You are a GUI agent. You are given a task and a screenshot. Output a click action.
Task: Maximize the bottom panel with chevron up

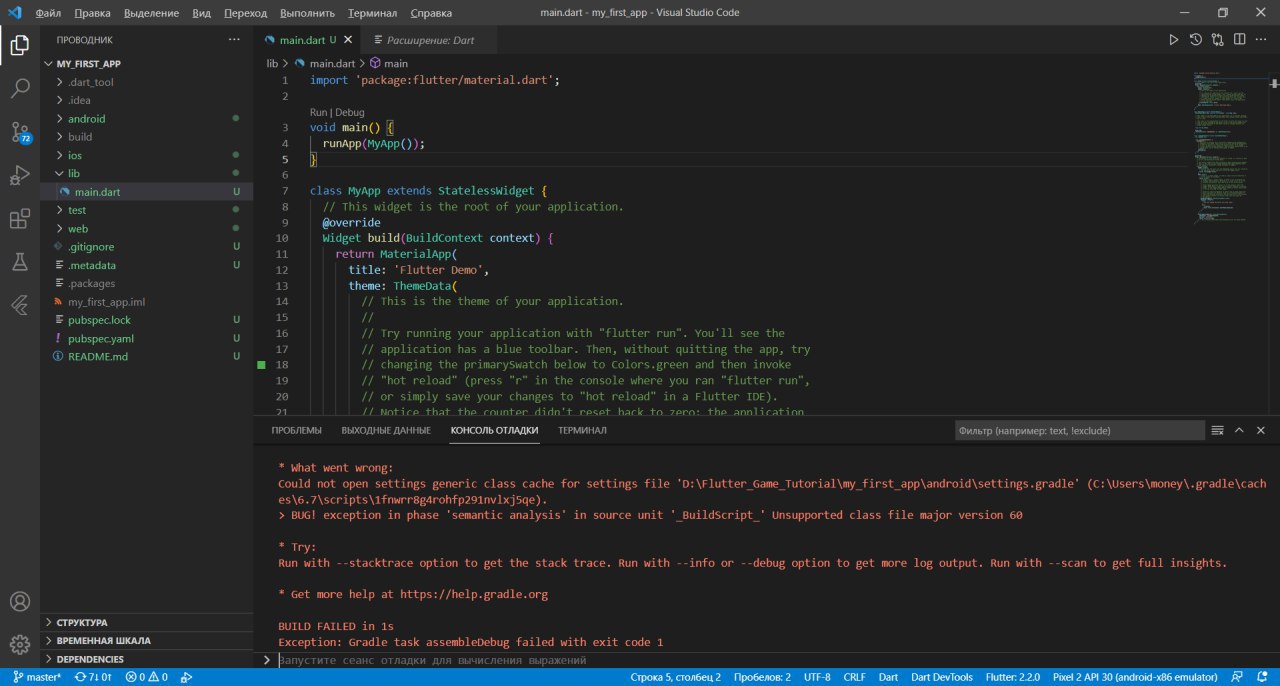point(1239,430)
